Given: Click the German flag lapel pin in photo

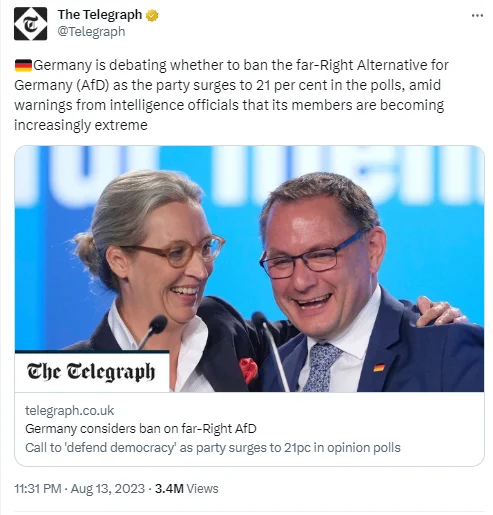Looking at the screenshot, I should (379, 368).
